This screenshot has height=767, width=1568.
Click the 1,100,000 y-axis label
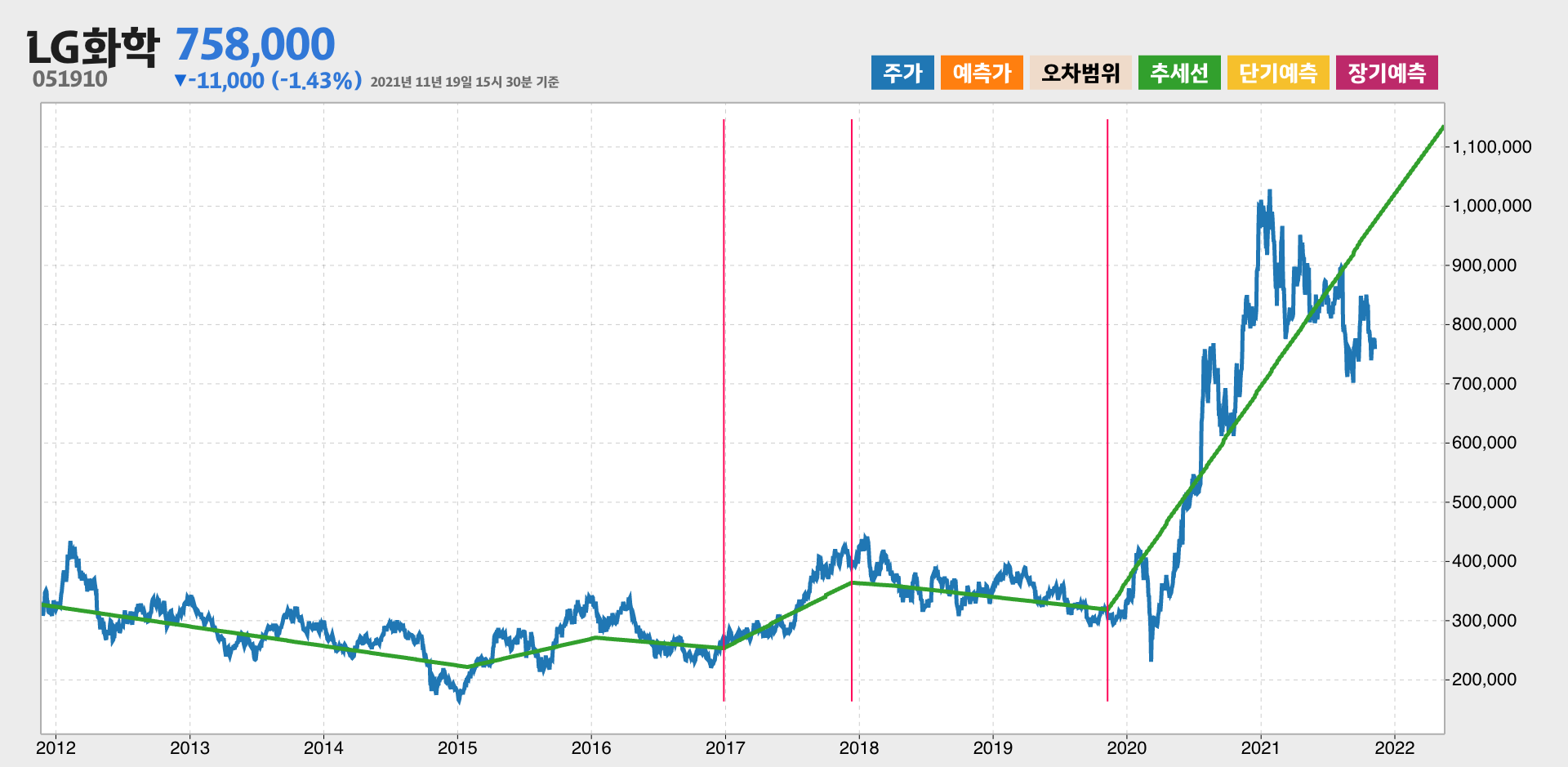[x=1492, y=147]
